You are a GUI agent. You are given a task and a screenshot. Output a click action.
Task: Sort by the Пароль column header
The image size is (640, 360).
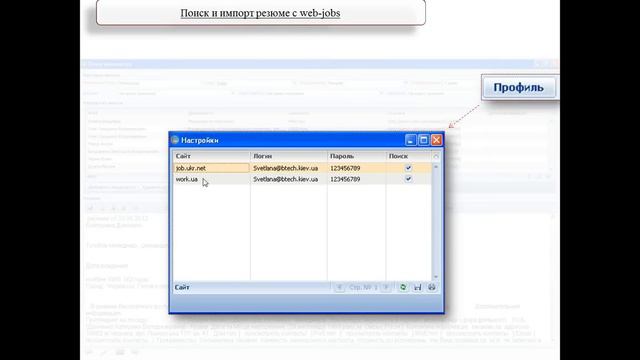click(x=357, y=156)
